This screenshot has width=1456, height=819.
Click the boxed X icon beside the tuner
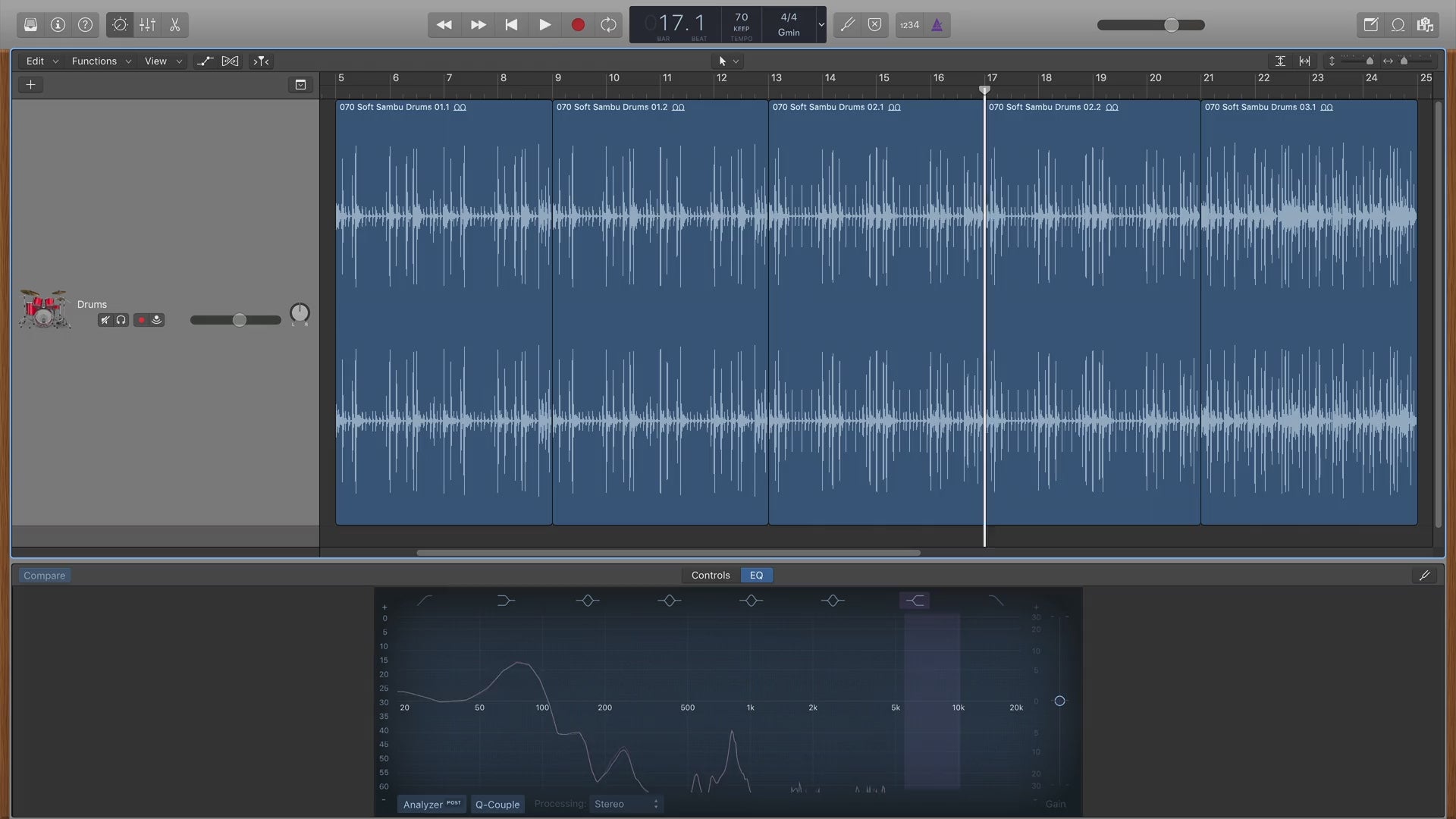tap(874, 25)
